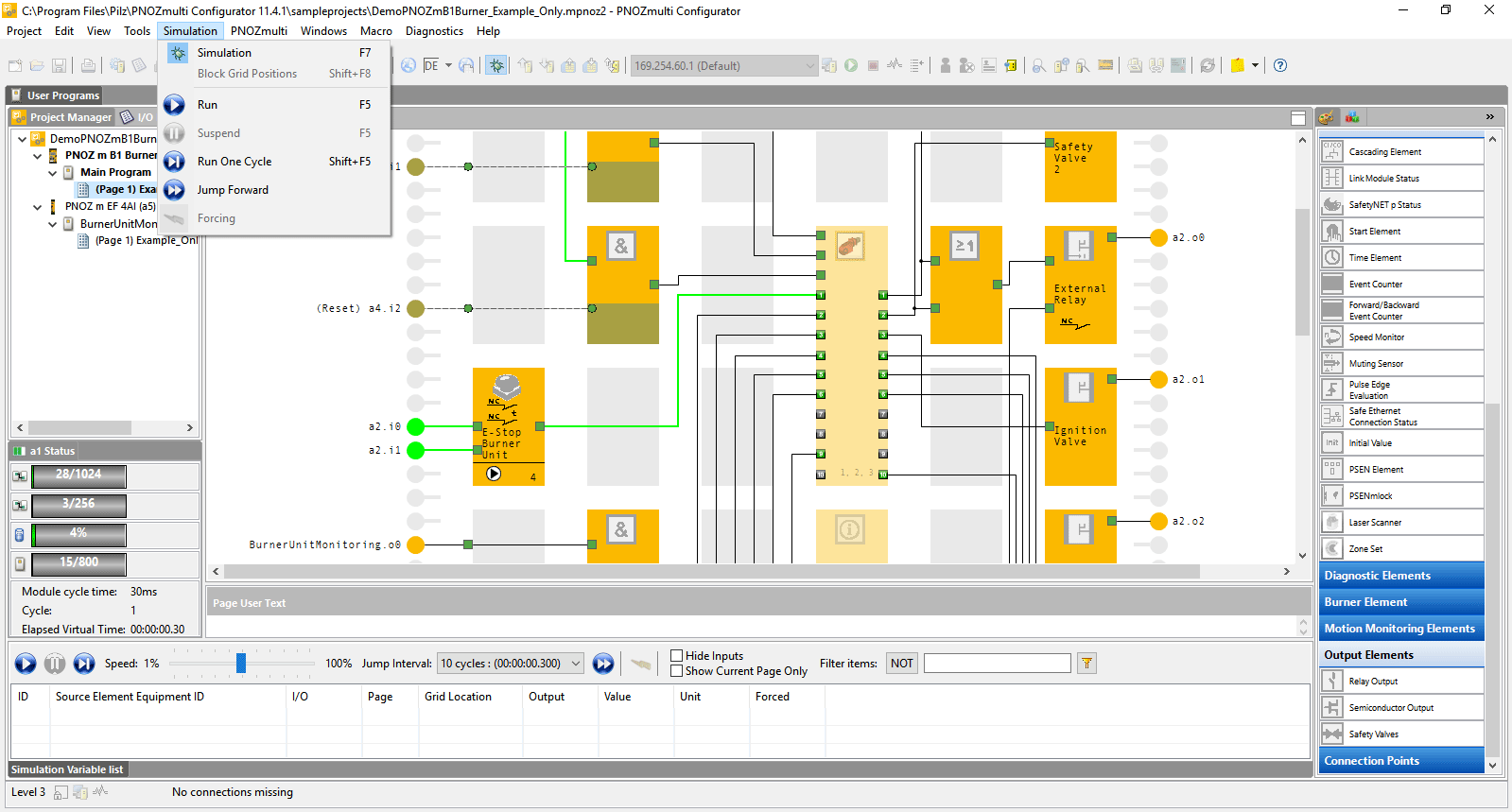Select the PSEN Element in the palette

(x=1402, y=469)
